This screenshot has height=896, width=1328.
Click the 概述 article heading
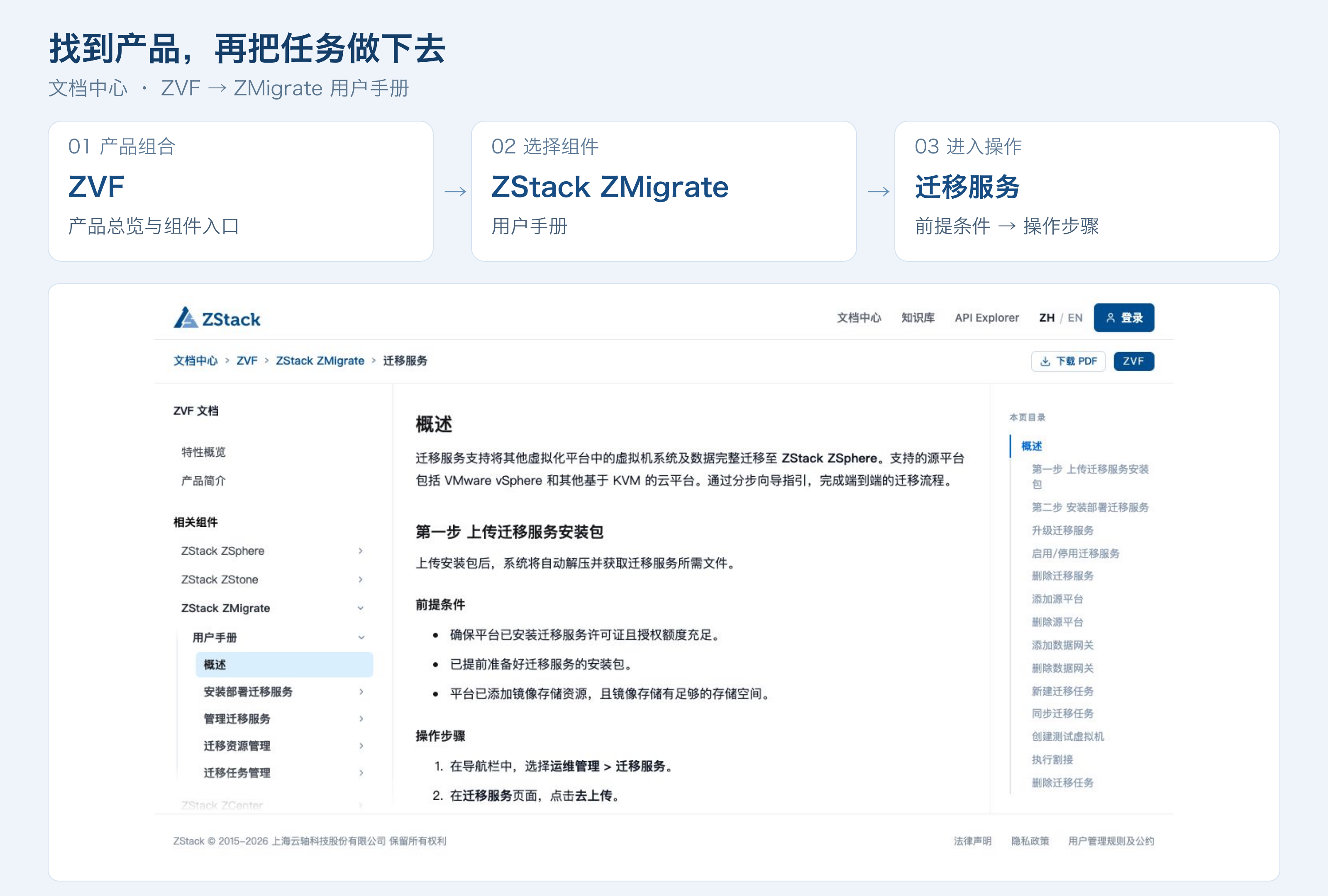[434, 424]
